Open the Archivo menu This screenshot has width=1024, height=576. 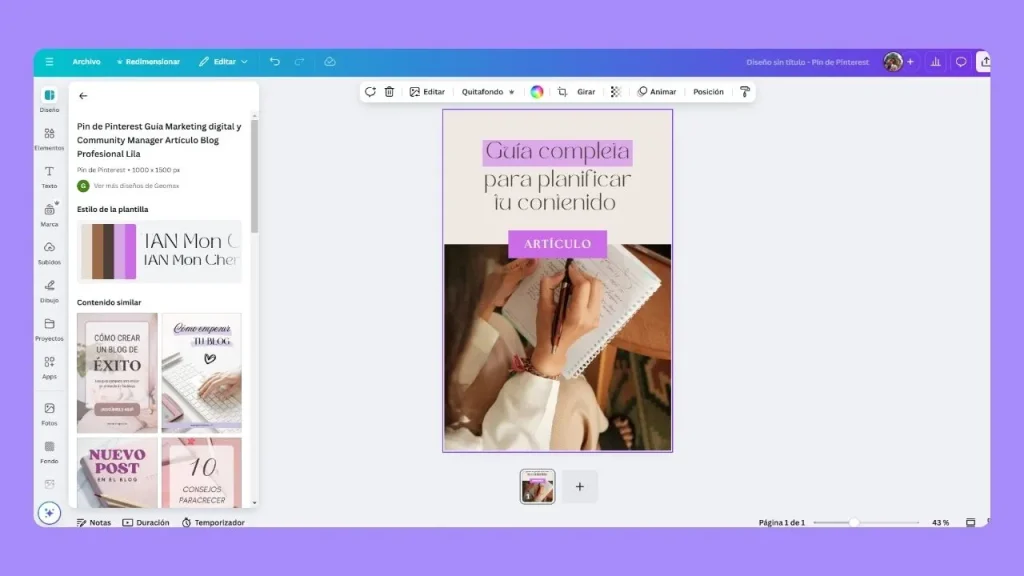(x=86, y=61)
